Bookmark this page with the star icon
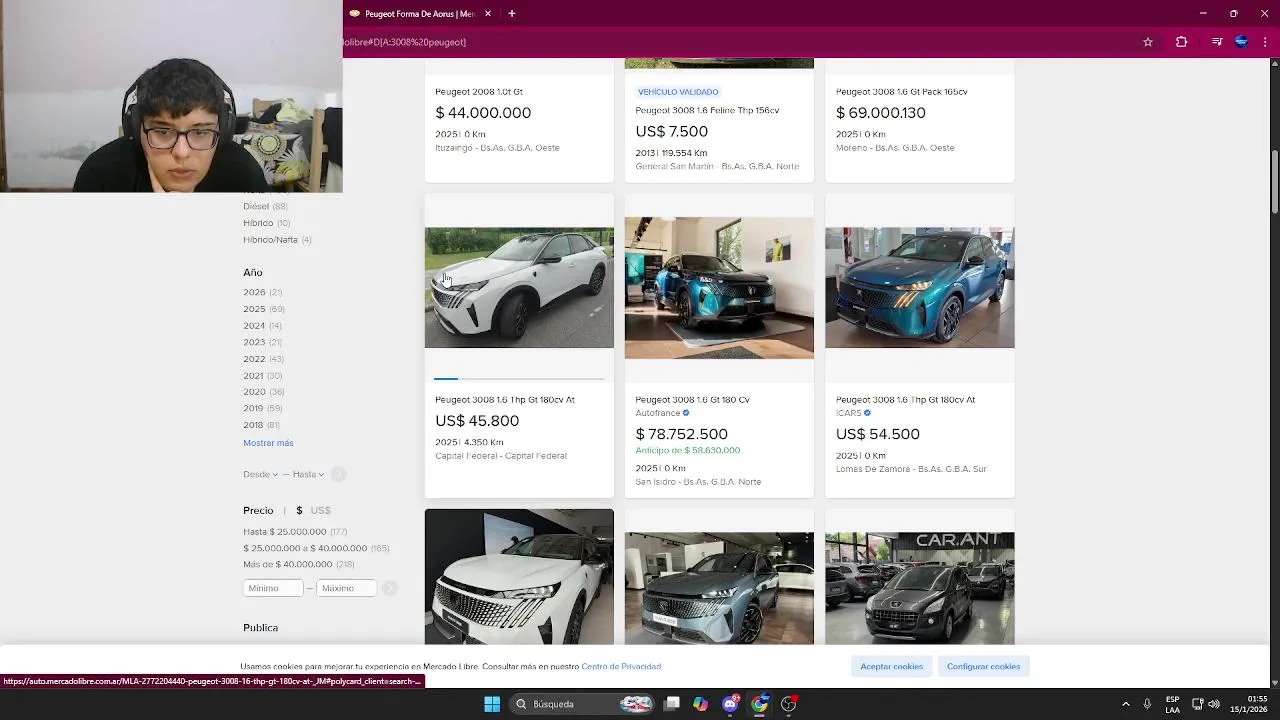The image size is (1280, 720). (1148, 42)
